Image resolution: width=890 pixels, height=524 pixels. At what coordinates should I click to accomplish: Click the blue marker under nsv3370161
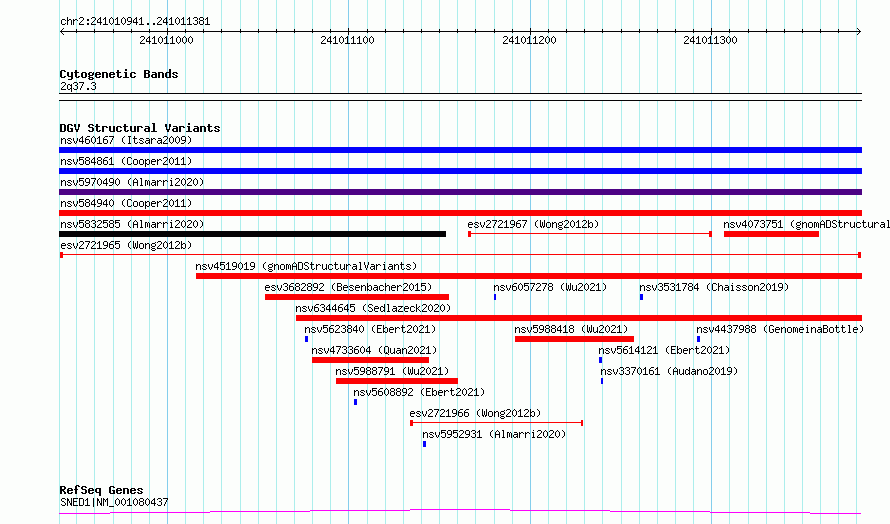coord(602,381)
